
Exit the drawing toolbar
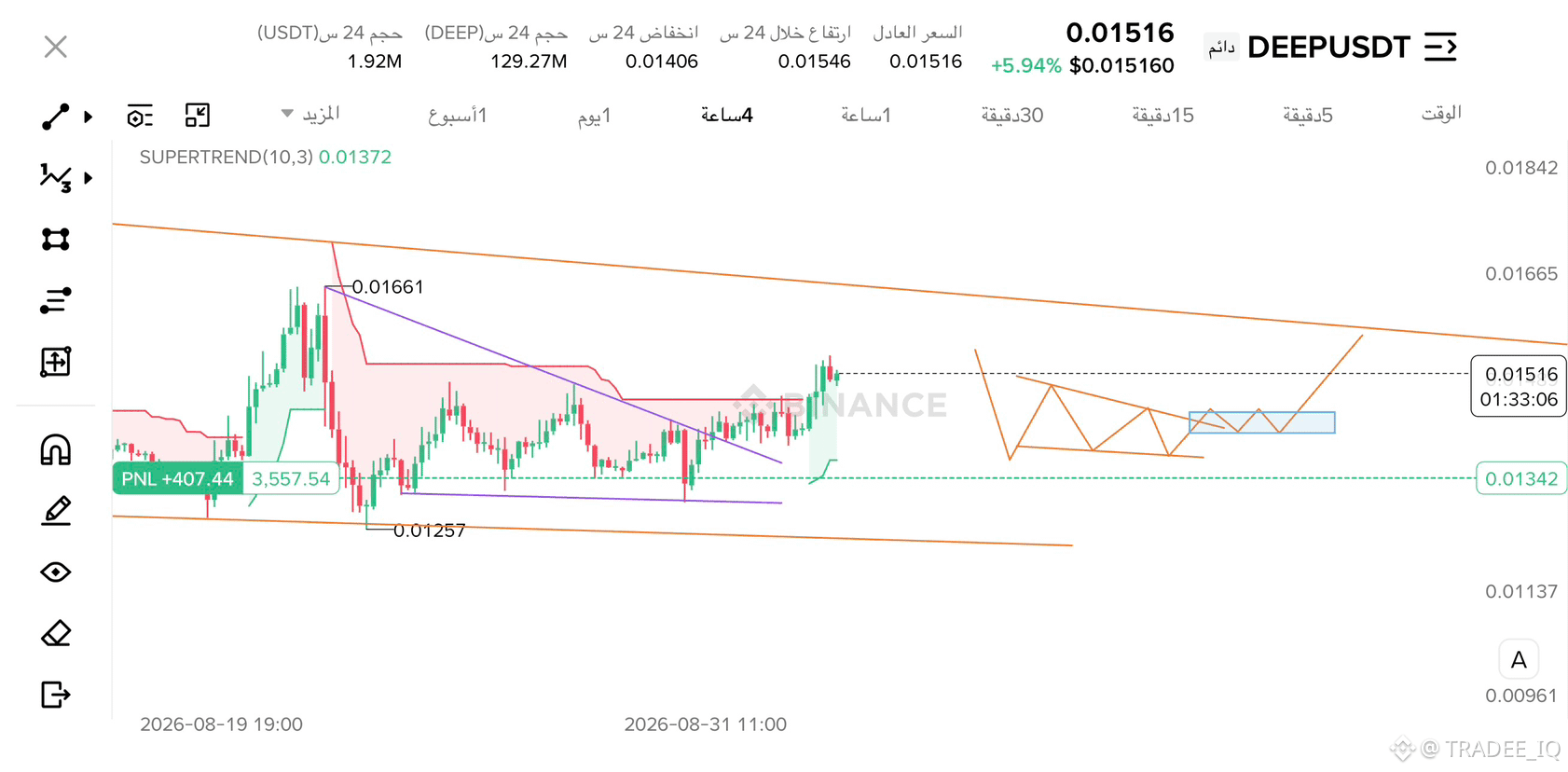click(55, 695)
